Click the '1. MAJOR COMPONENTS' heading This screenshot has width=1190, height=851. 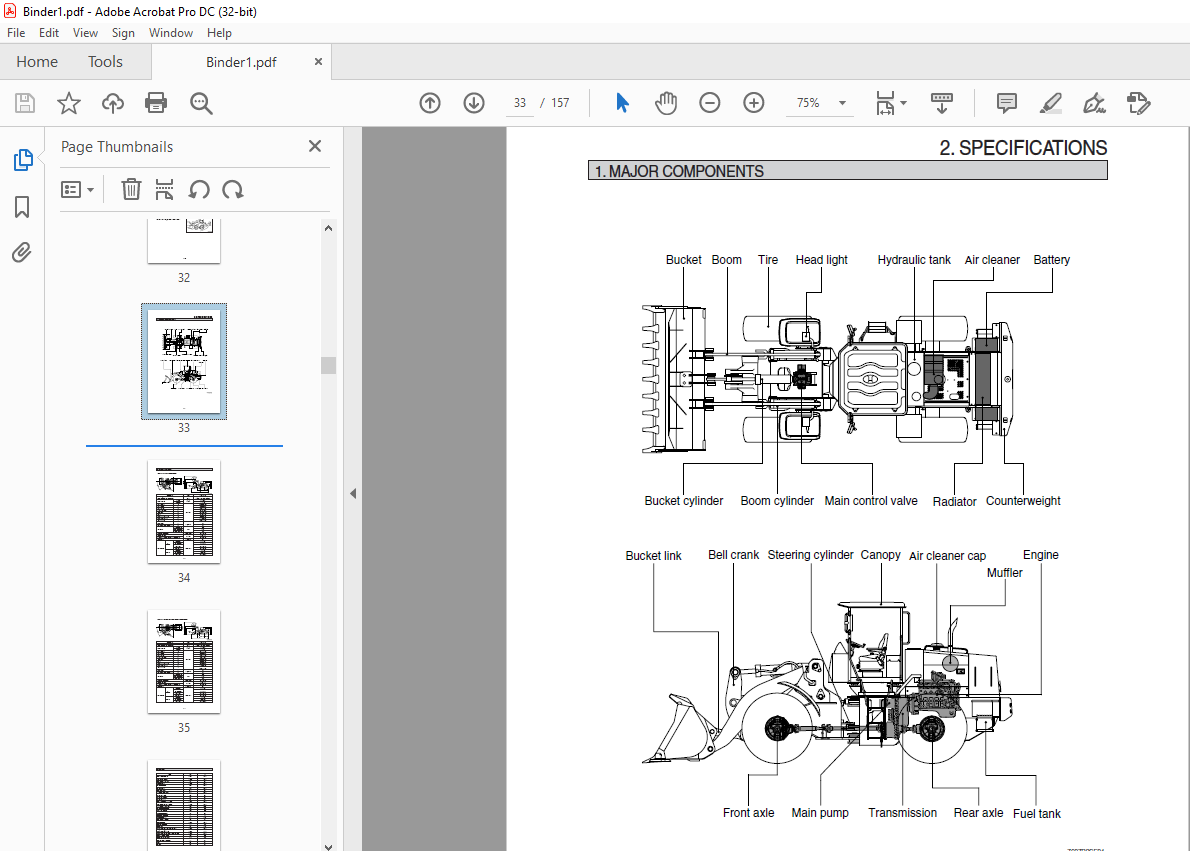[679, 172]
